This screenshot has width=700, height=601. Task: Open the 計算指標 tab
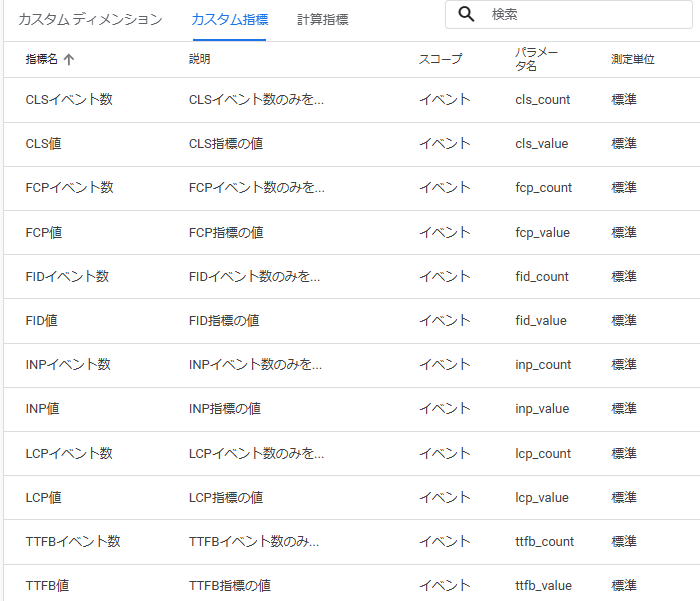click(322, 19)
